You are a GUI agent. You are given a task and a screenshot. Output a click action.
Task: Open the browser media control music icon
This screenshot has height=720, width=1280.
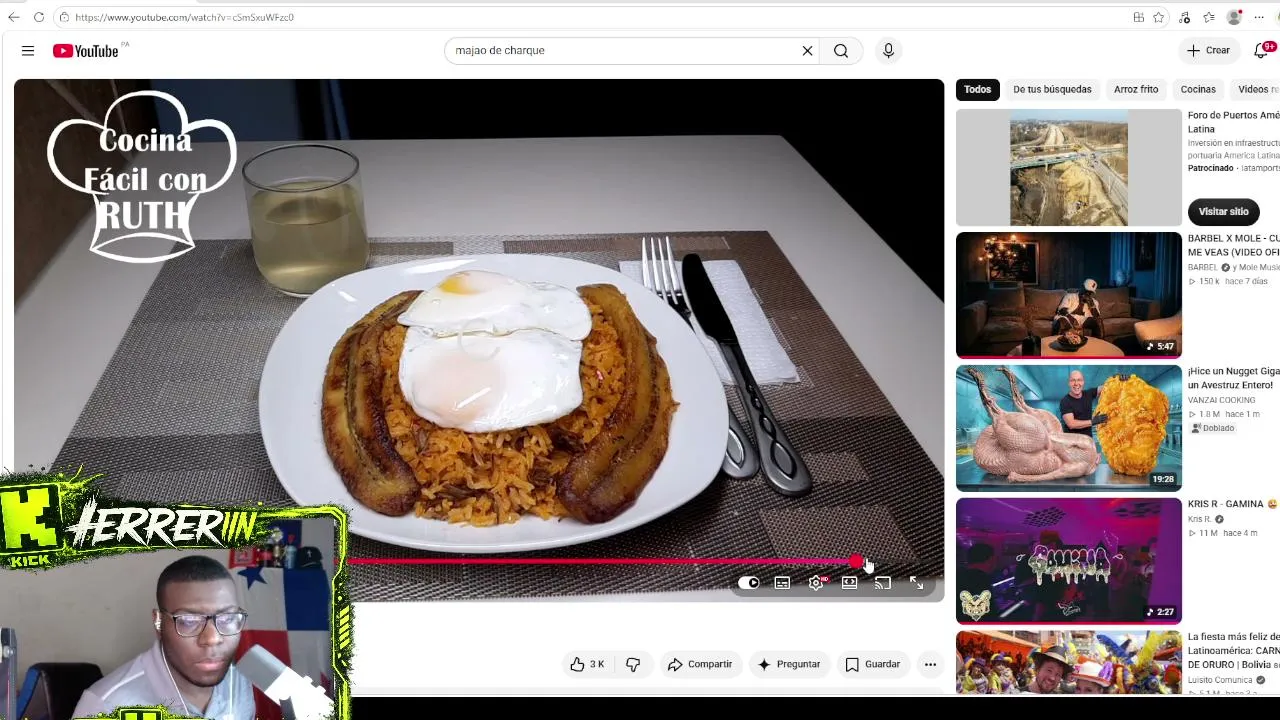pyautogui.click(x=1185, y=17)
